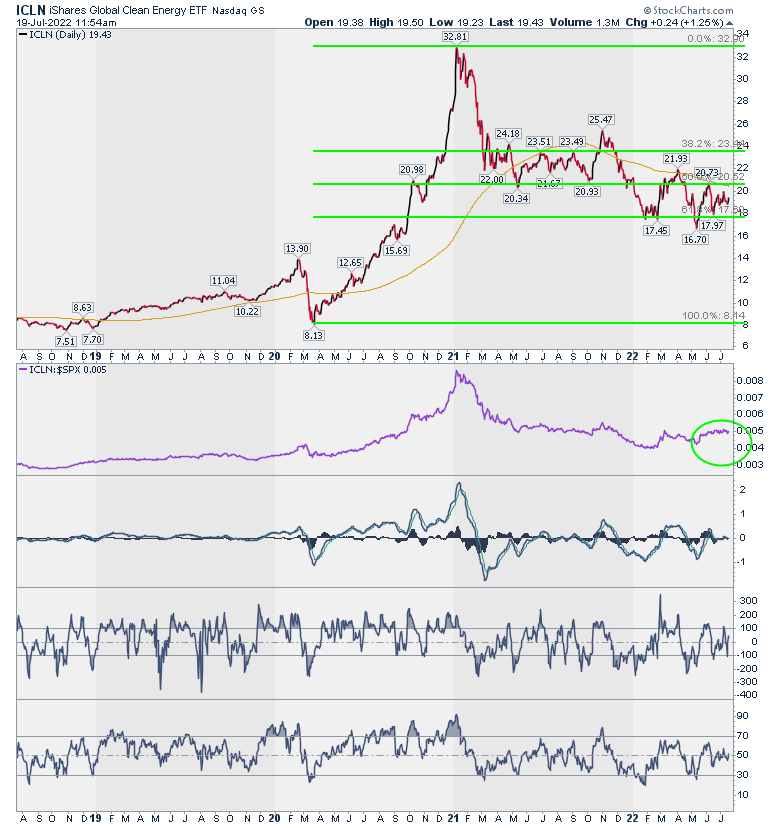
Task: Click the ICLN (Daily) 19.43 legend
Action: click(x=65, y=35)
